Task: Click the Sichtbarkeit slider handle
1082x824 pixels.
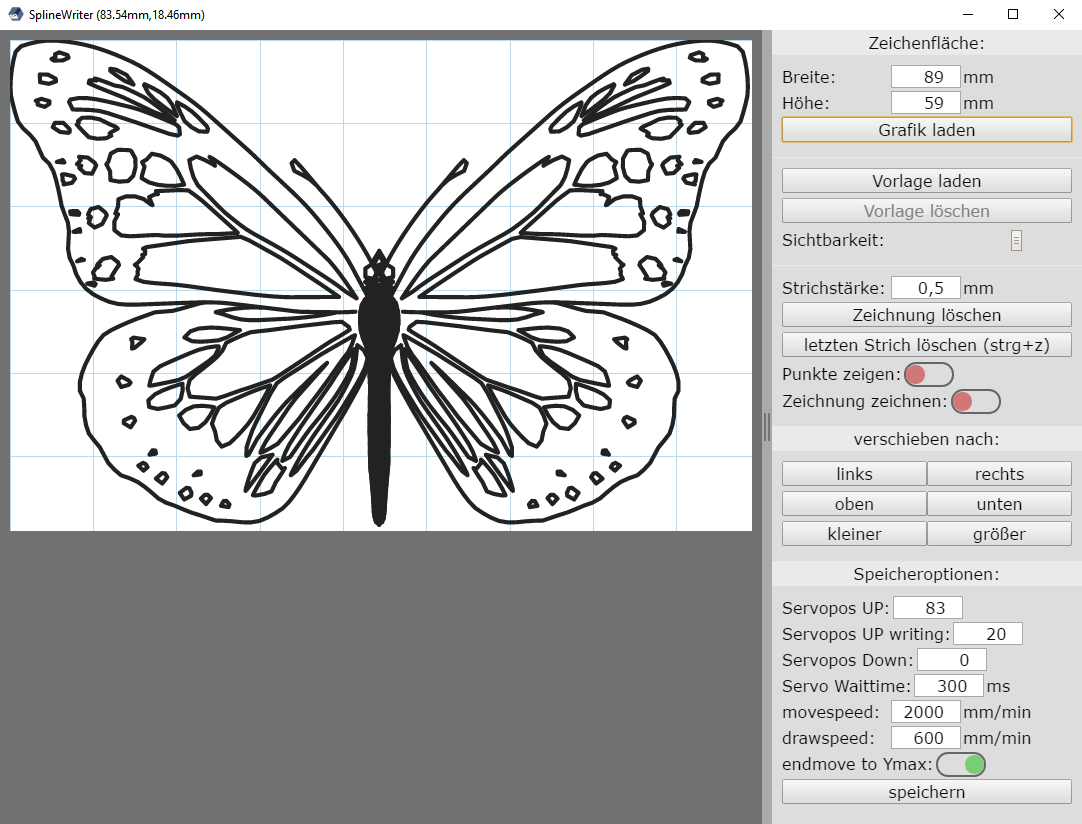Action: 1016,240
